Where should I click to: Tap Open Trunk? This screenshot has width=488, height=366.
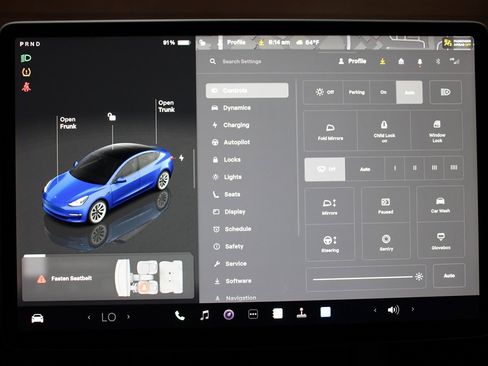click(166, 106)
